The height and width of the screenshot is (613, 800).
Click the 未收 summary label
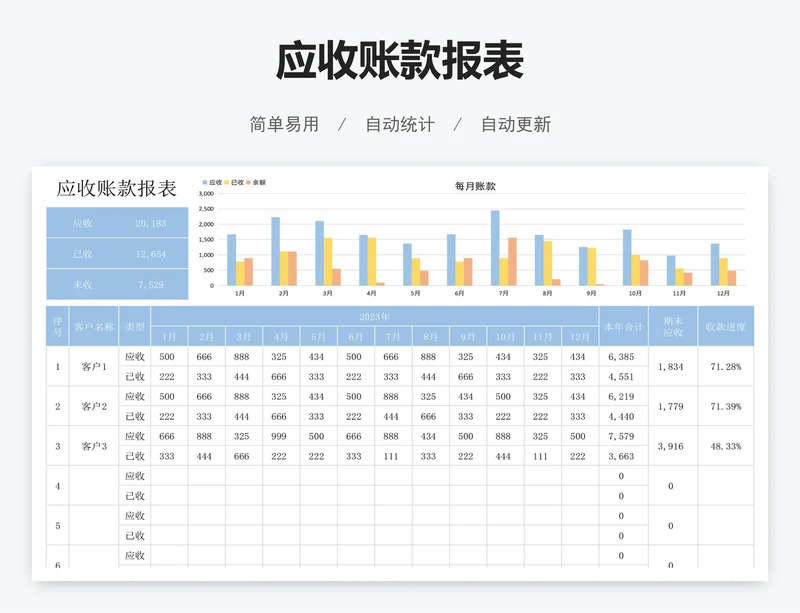(x=82, y=284)
